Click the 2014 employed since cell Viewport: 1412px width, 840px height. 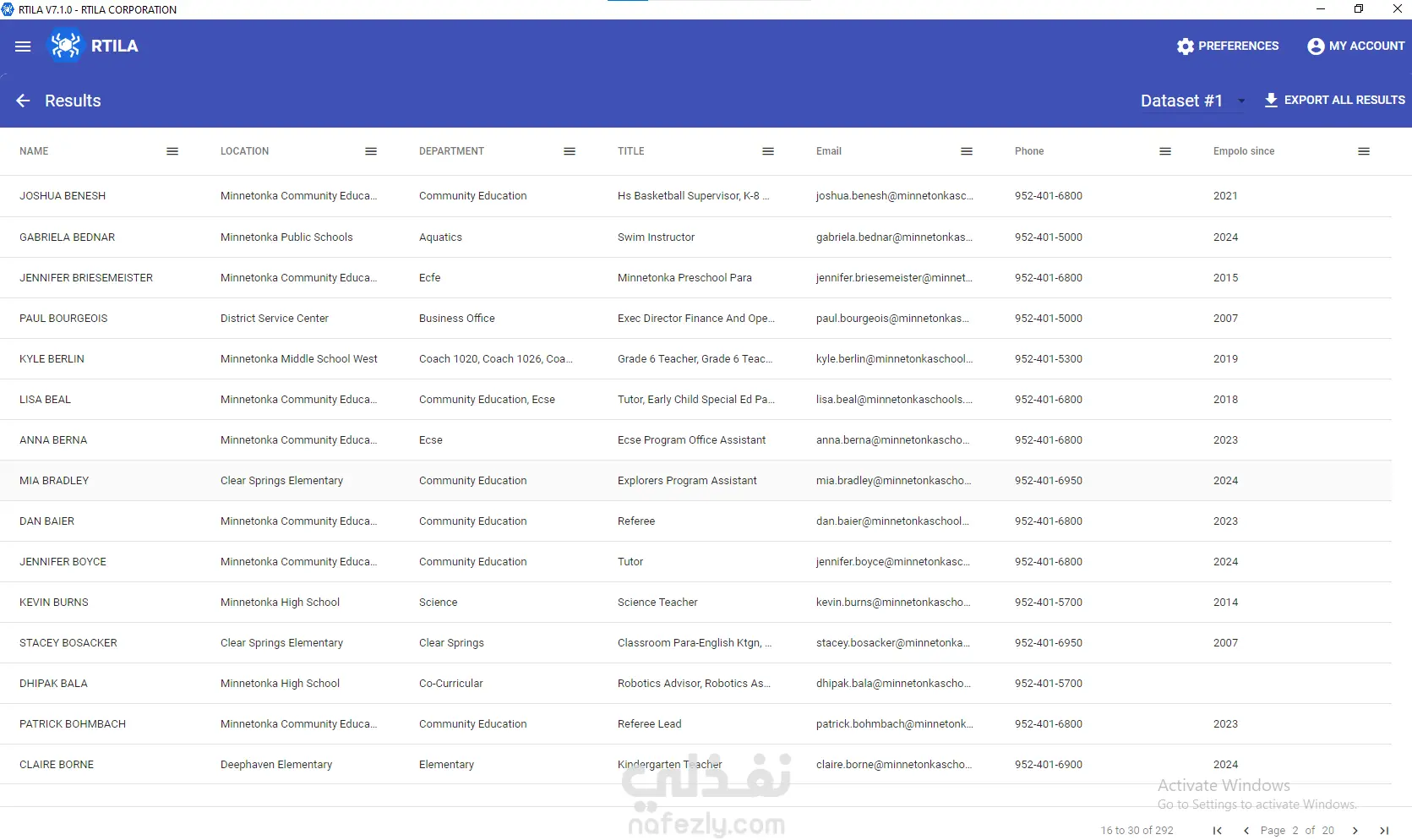[x=1226, y=603]
